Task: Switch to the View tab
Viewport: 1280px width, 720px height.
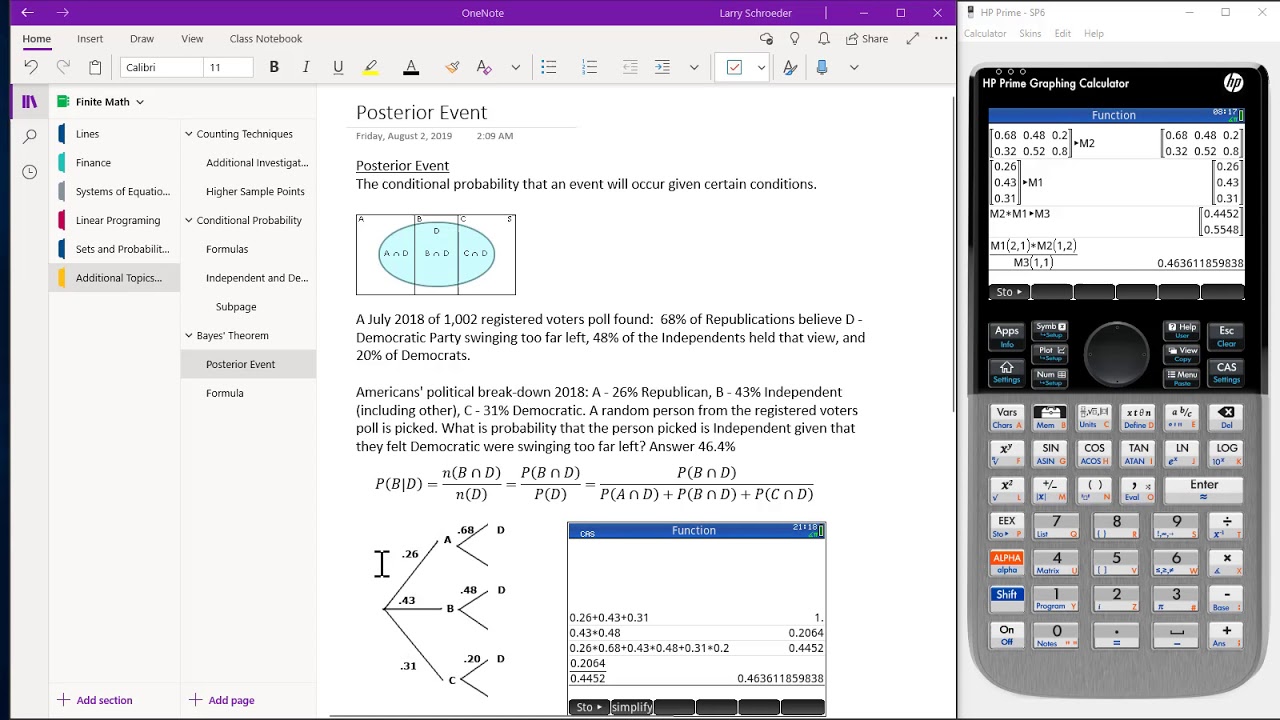Action: click(x=192, y=38)
